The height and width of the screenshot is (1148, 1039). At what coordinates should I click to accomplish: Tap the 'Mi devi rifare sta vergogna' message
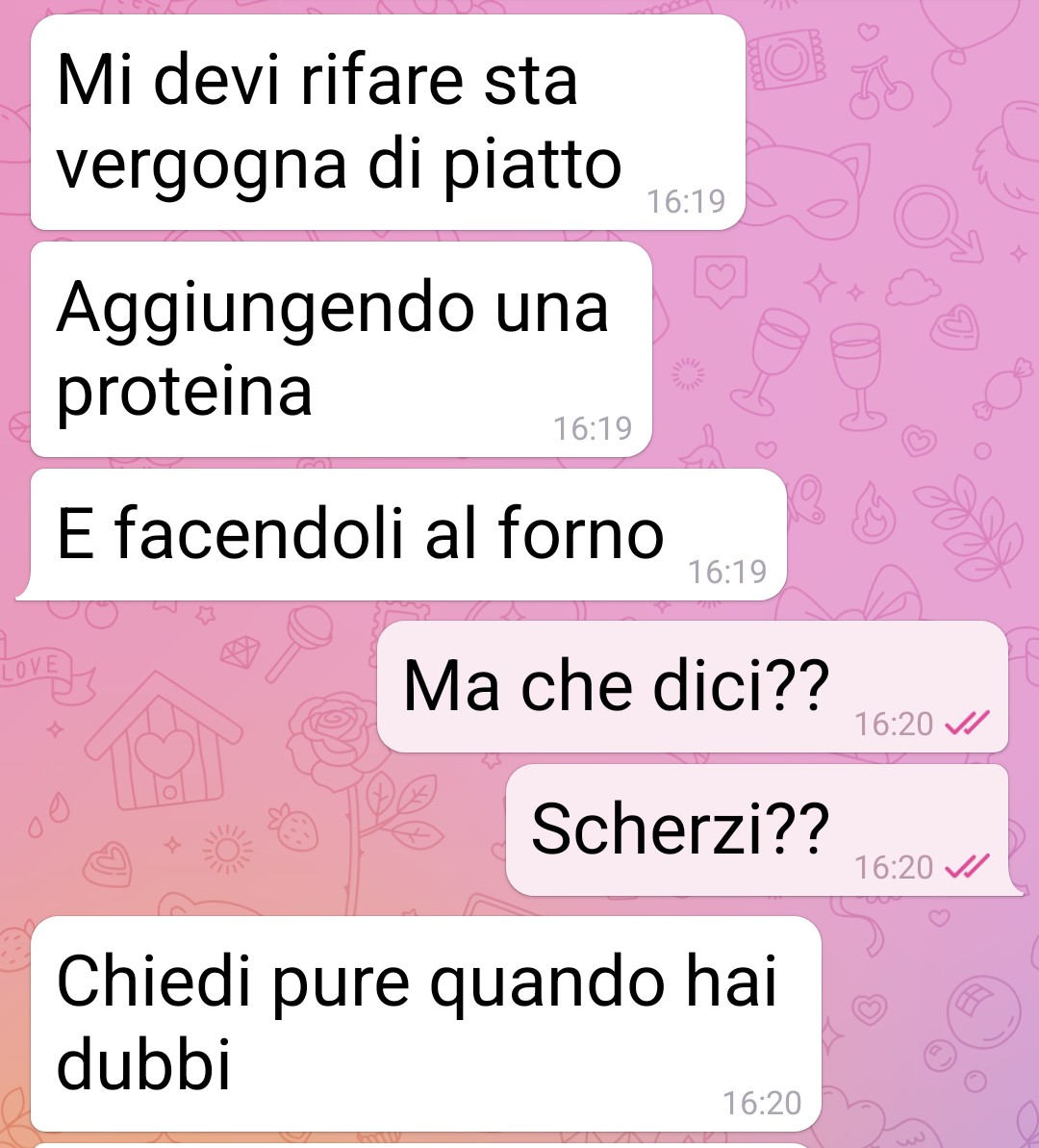pos(388,122)
